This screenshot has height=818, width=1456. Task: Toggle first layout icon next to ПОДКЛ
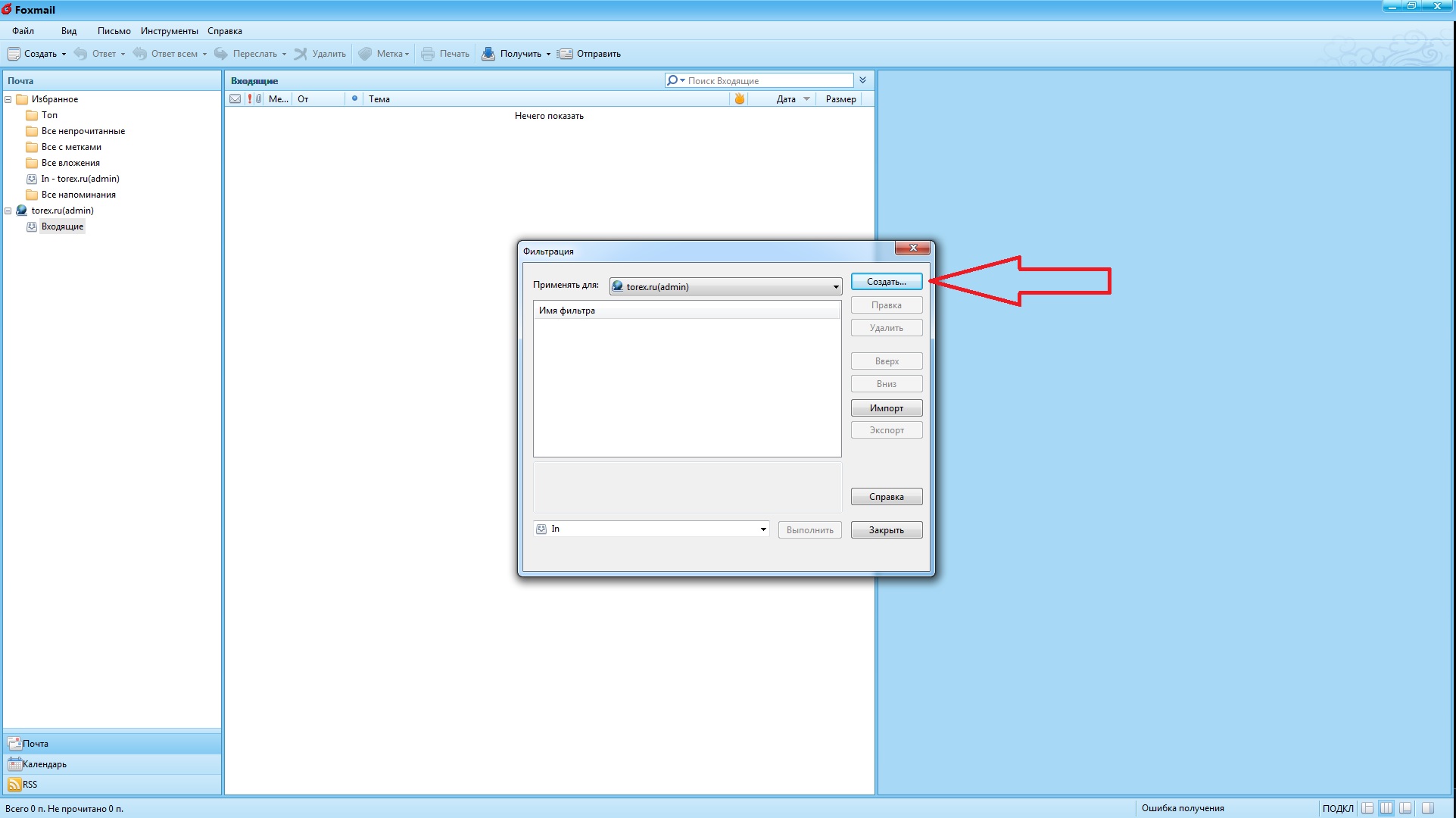(1368, 808)
